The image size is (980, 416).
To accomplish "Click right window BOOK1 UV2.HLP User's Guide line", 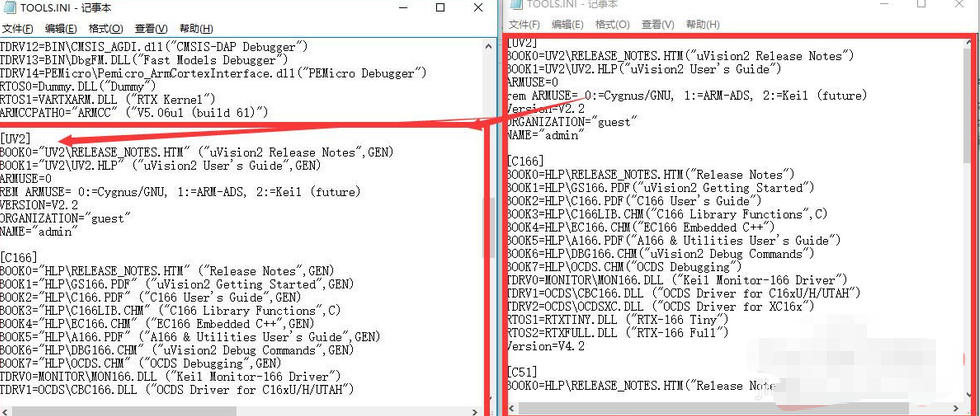I will point(644,69).
